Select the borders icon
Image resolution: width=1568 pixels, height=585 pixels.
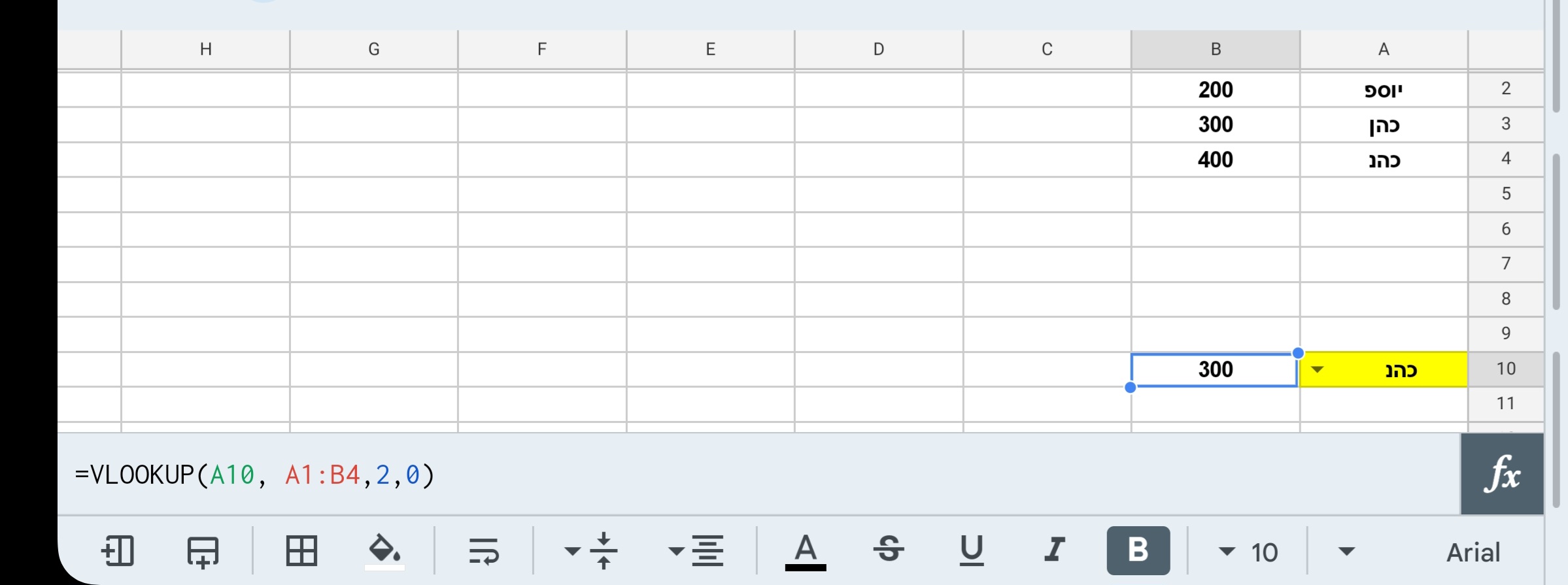point(301,550)
